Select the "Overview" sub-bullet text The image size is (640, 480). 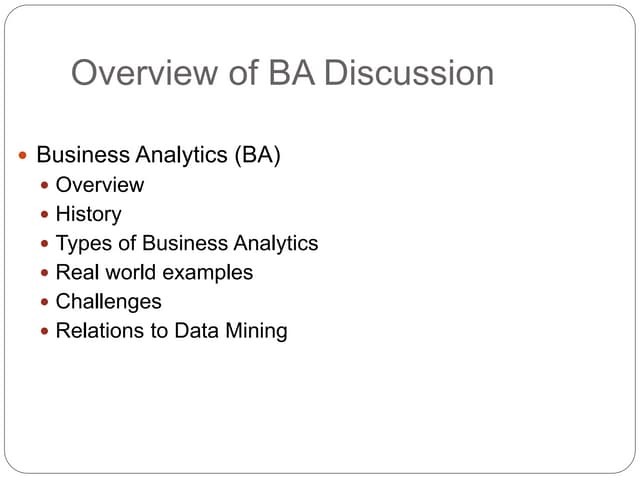[100, 185]
